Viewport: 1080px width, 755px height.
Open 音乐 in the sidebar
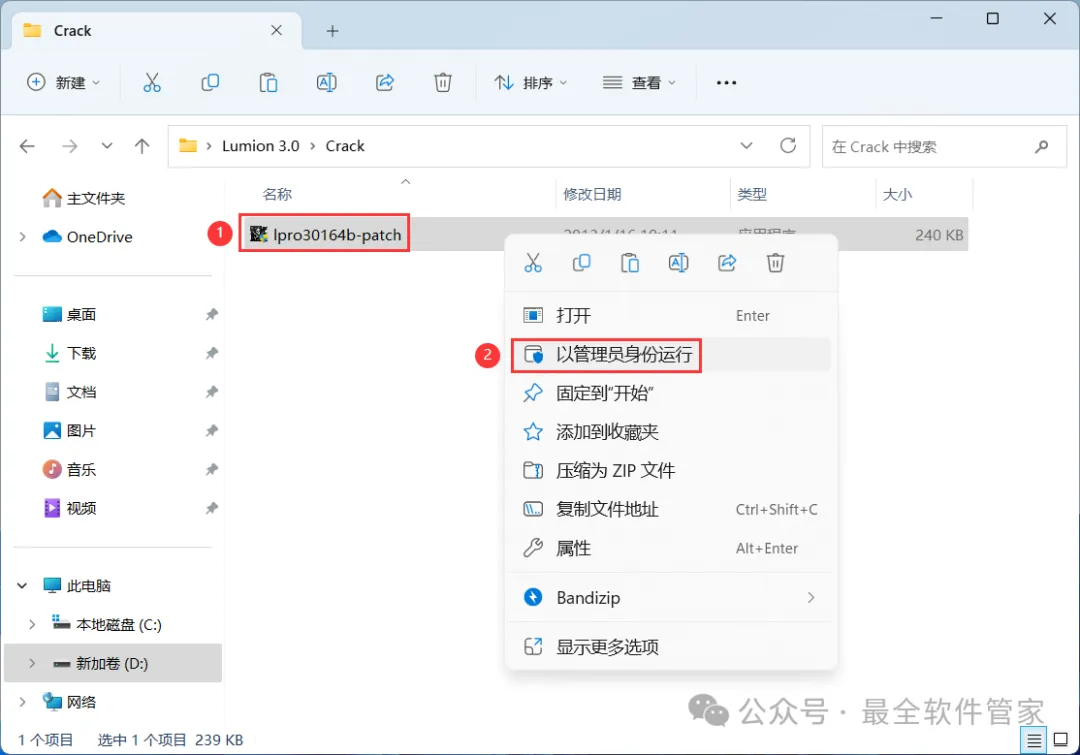[70, 470]
